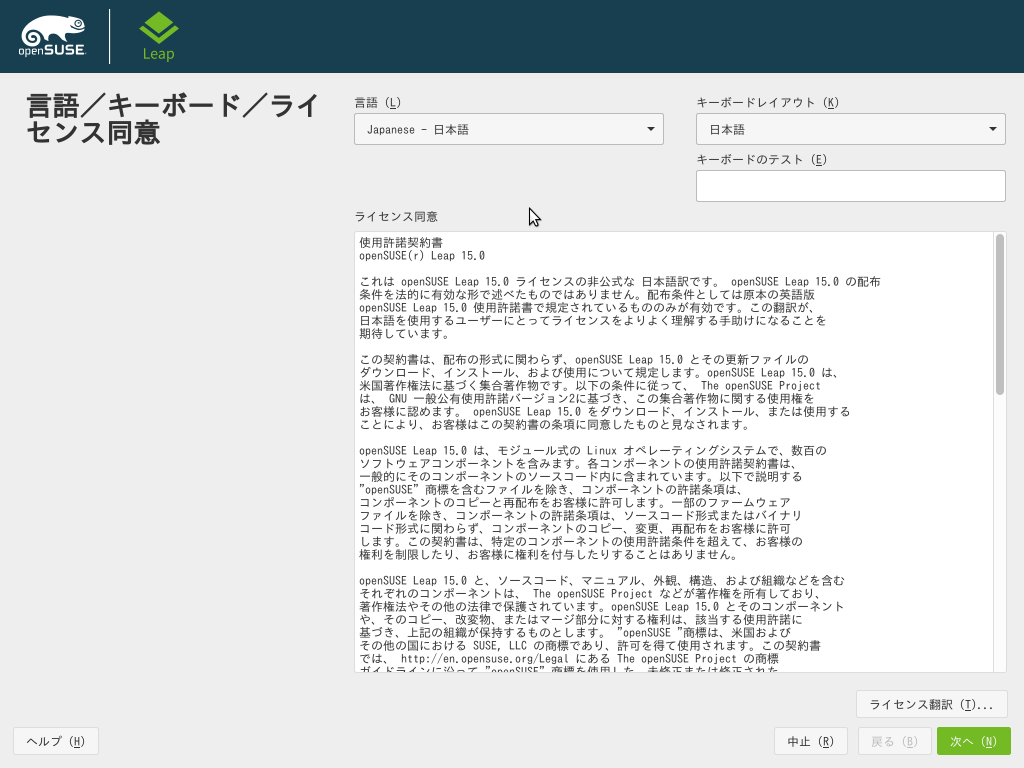
Task: Click the line starting 'これは openSUSE Leap 15.0 ライセンス'
Action: tap(620, 281)
